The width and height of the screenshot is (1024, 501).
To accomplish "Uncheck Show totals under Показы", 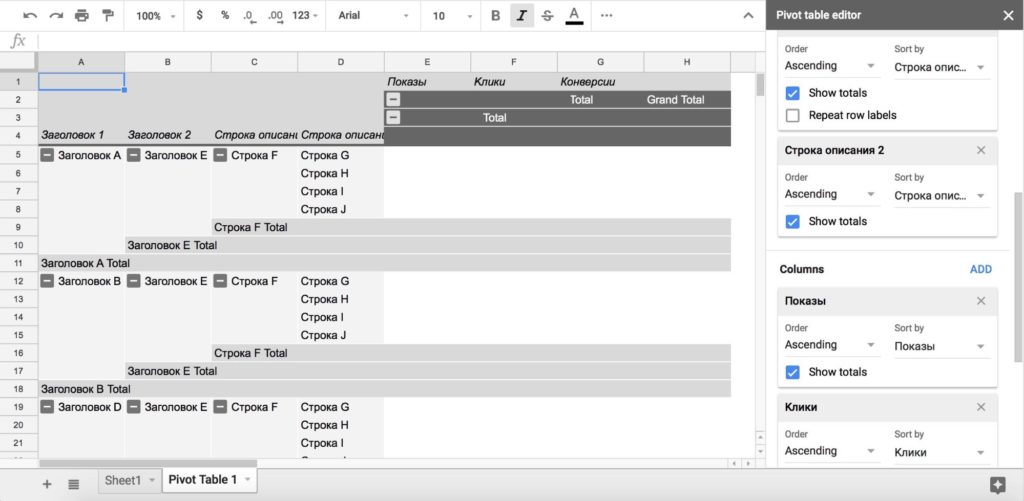I will pyautogui.click(x=793, y=372).
